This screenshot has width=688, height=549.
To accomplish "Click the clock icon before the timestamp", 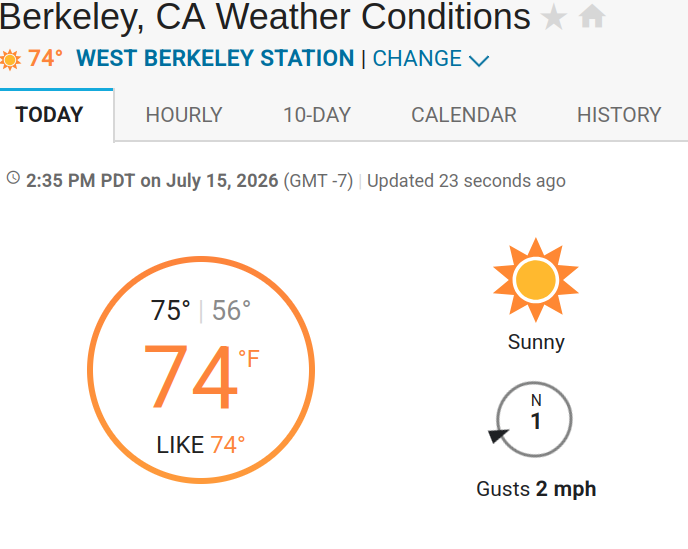I will click(x=13, y=178).
